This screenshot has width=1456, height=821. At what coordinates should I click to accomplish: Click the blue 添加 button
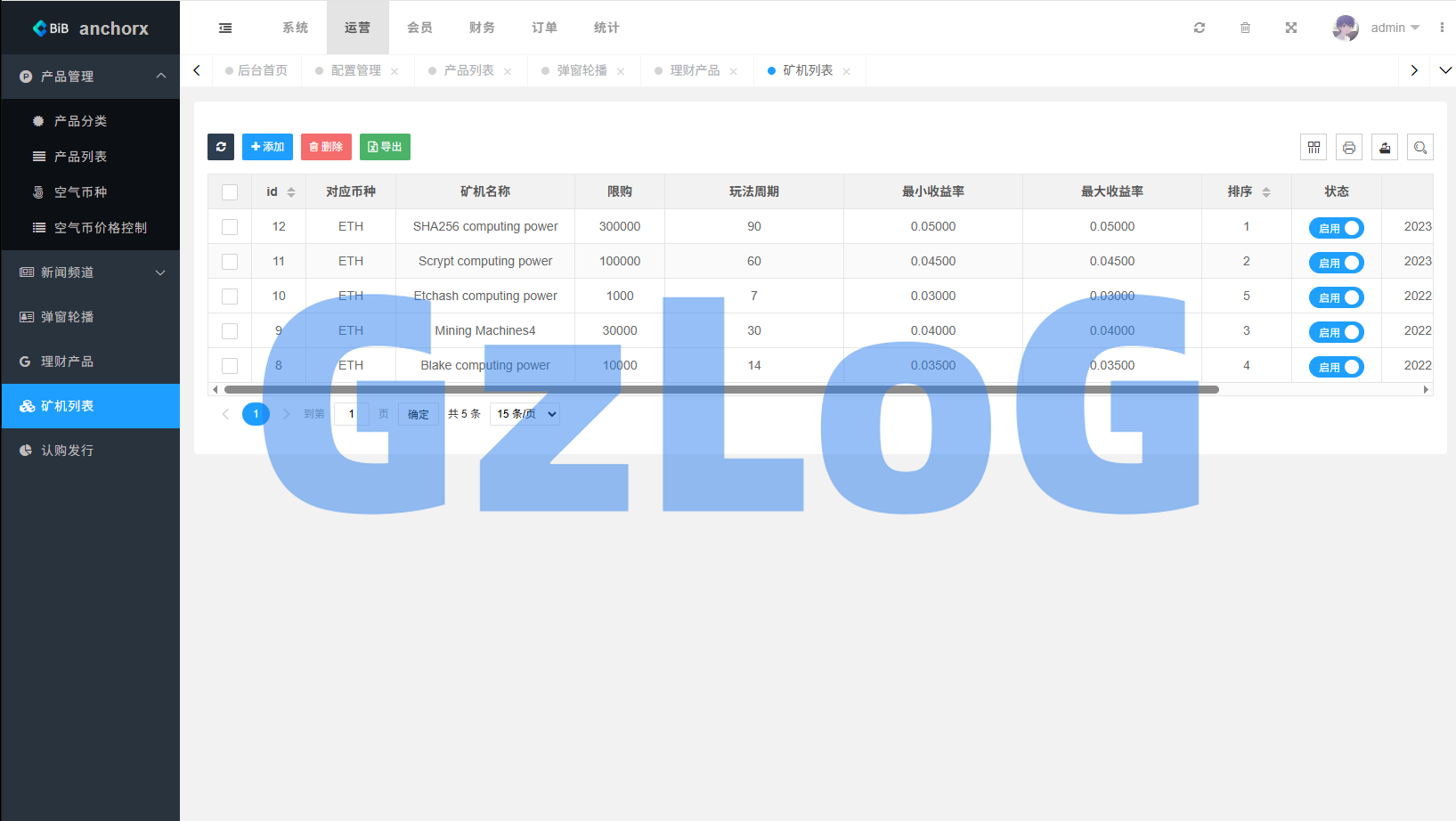point(267,147)
